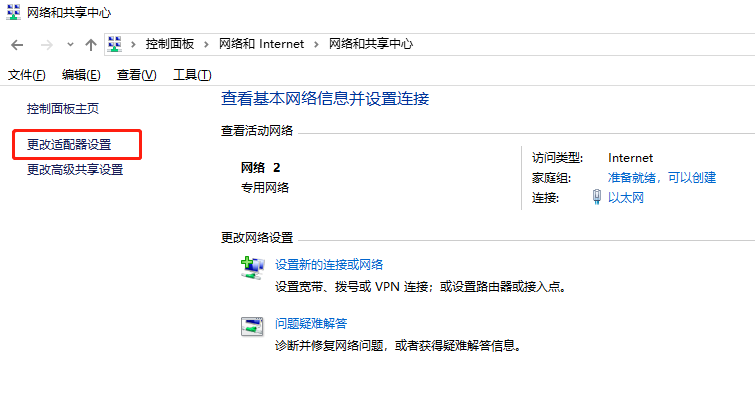Screen dimensions: 755x418
Task: Click the description 诊断并修复网络问题
Action: [399, 346]
